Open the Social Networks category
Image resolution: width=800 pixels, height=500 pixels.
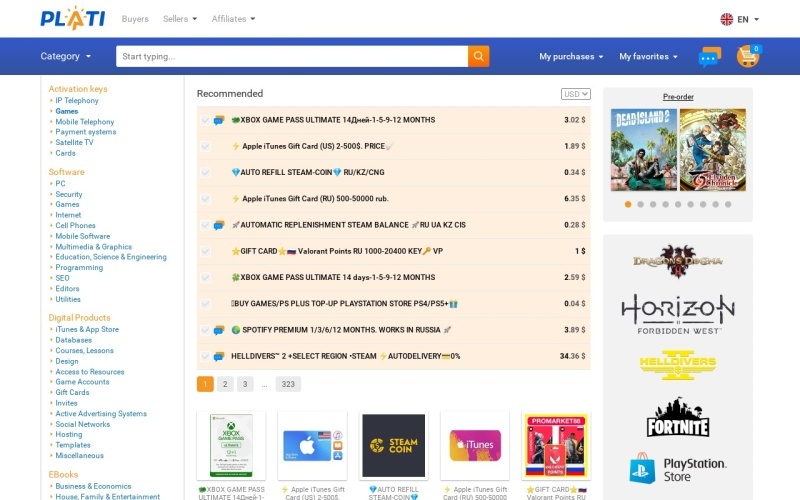tap(83, 424)
